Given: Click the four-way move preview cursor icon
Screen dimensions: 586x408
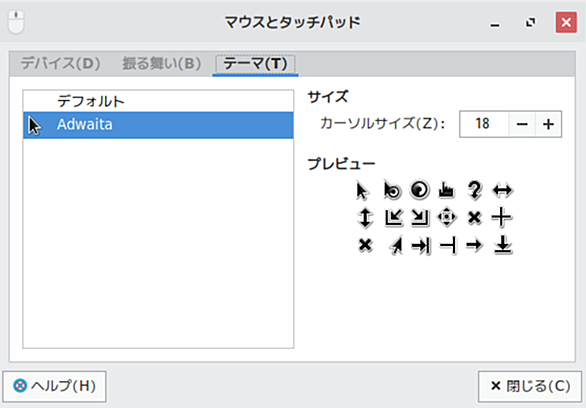Looking at the screenshot, I should (447, 217).
